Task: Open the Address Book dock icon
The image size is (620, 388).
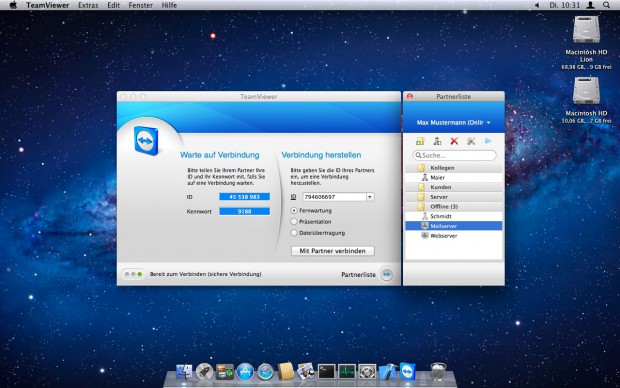Action: click(x=286, y=372)
